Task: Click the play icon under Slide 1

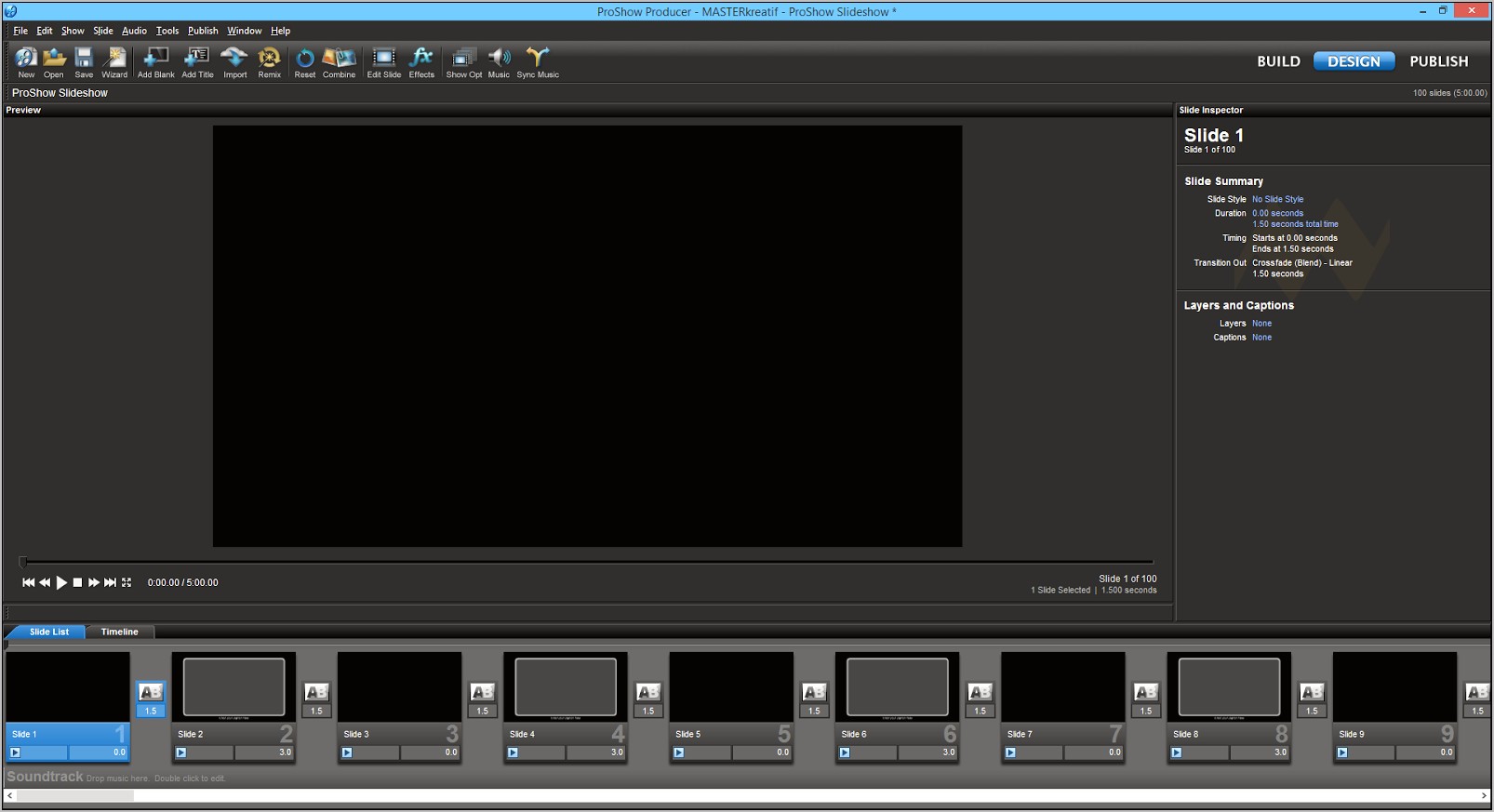Action: (15, 752)
